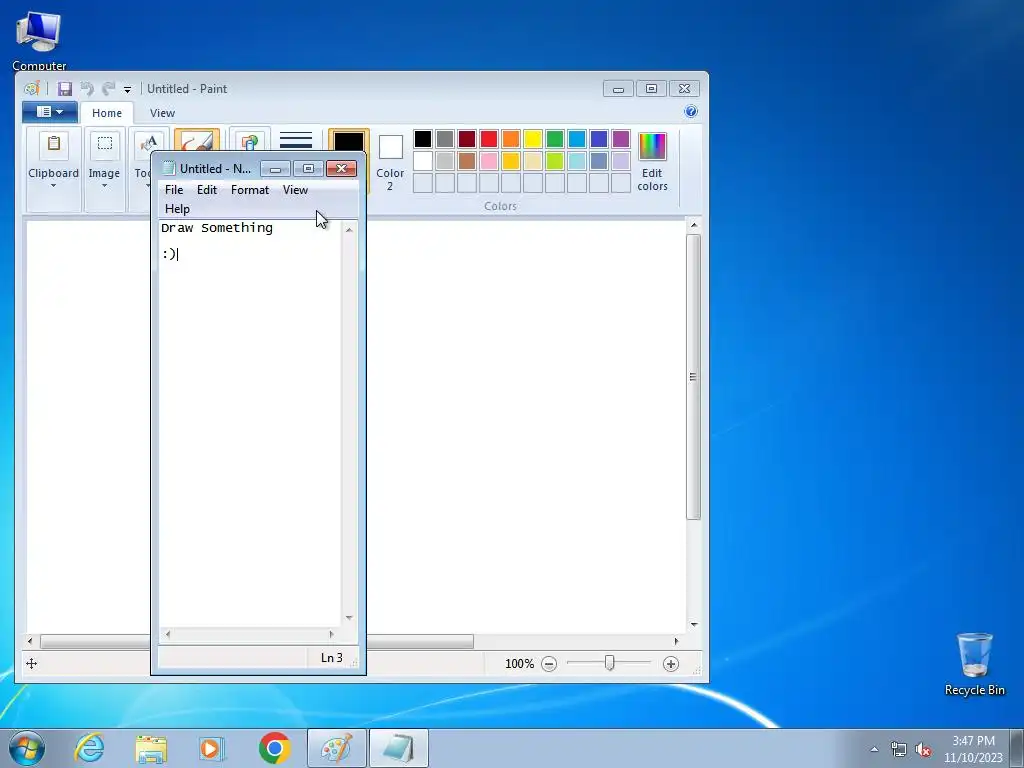
Task: Open Paint Help question mark icon
Action: [691, 112]
